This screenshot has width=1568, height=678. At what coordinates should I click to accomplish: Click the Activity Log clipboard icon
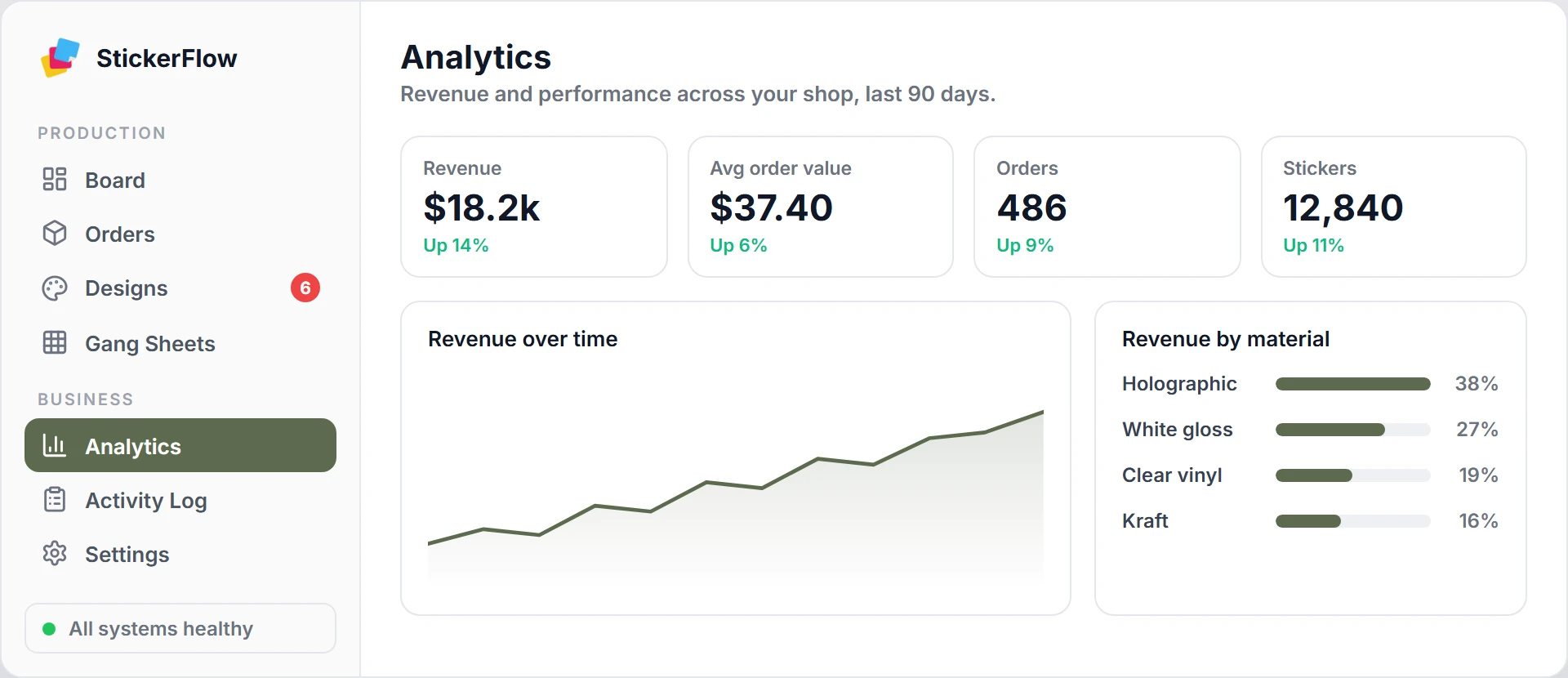pyautogui.click(x=55, y=500)
